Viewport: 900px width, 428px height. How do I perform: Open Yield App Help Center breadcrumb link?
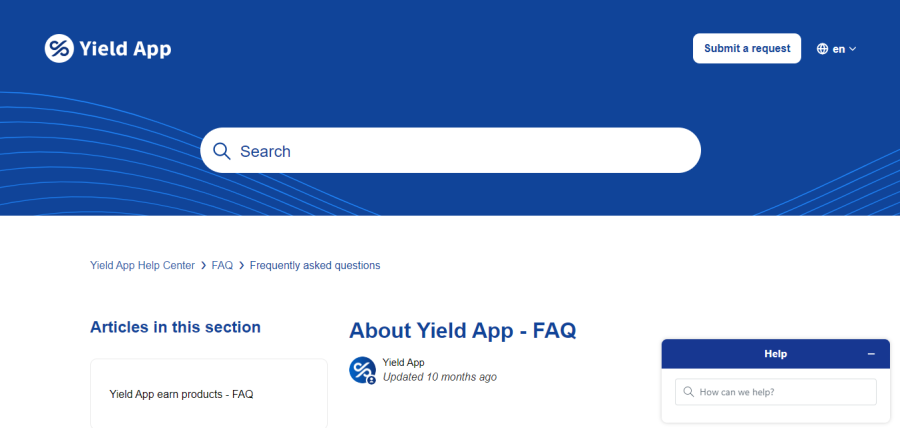click(142, 266)
